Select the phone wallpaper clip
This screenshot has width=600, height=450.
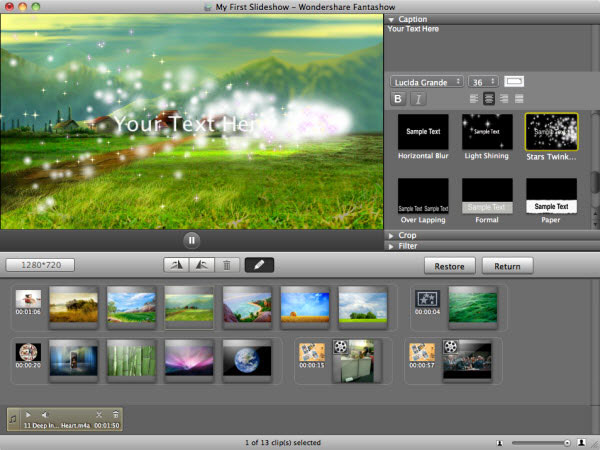pyautogui.click(x=74, y=360)
